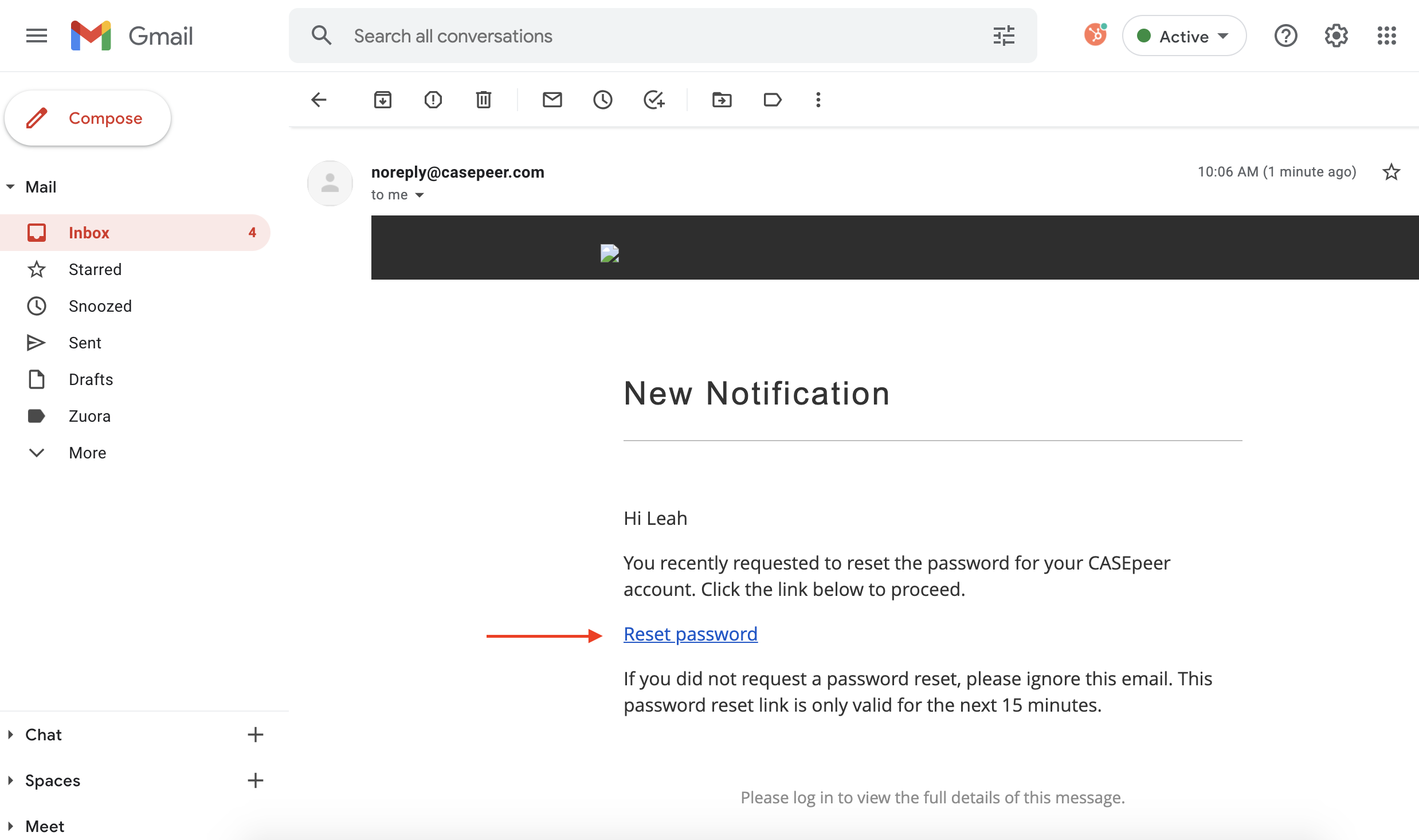This screenshot has width=1419, height=840.
Task: Open the Starred folder
Action: pos(135,269)
